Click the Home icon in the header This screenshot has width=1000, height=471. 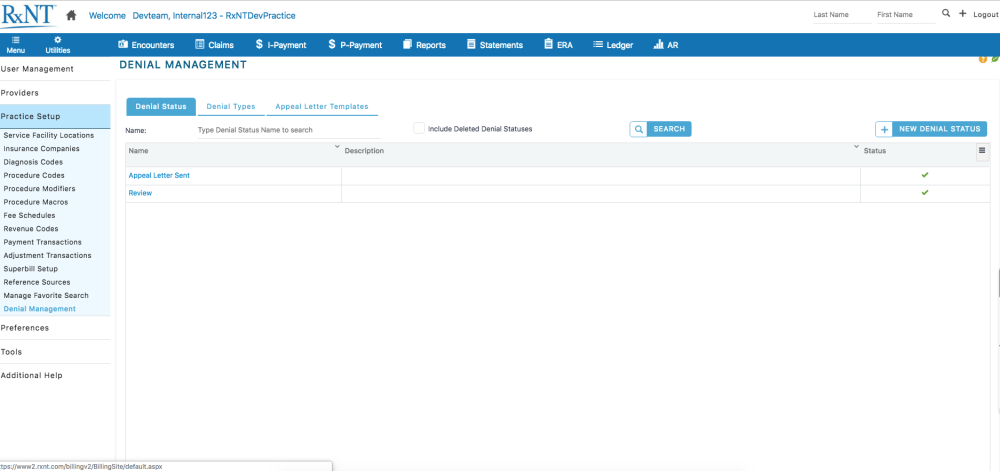click(71, 15)
